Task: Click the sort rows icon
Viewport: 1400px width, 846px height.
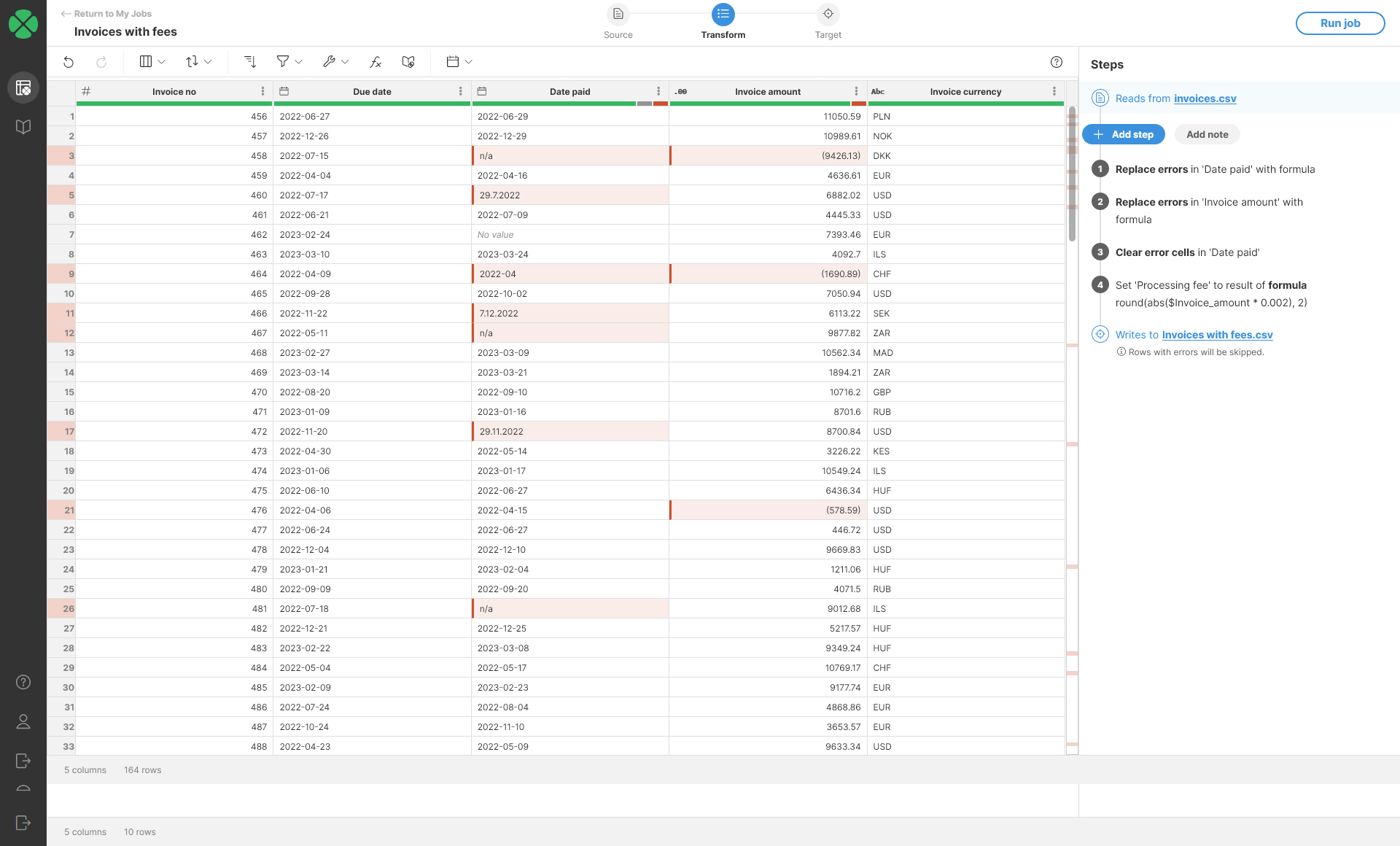Action: tap(249, 62)
